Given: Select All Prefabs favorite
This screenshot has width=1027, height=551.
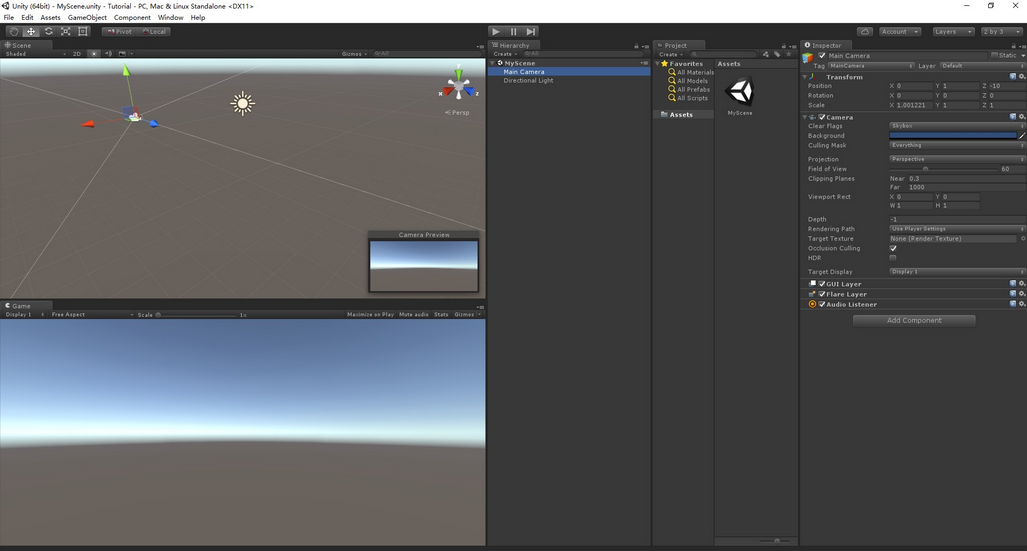Looking at the screenshot, I should tap(689, 89).
